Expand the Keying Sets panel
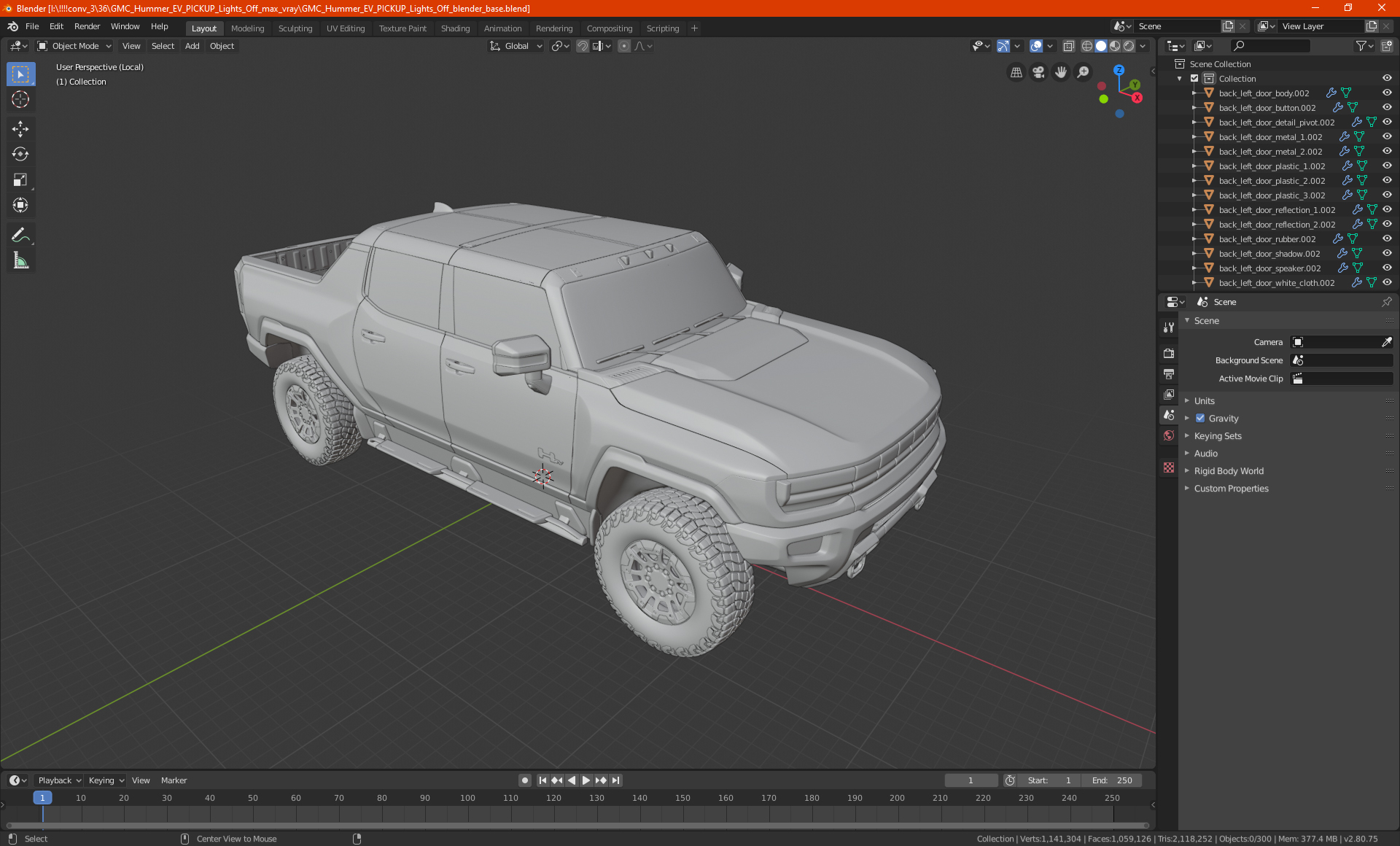 [x=1218, y=436]
